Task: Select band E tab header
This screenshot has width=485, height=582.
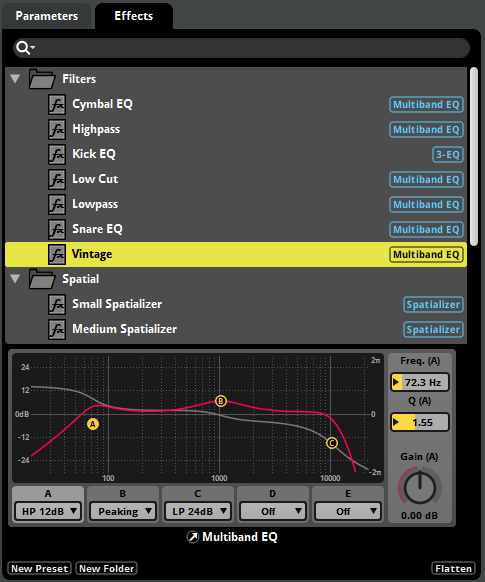Action: pos(348,494)
